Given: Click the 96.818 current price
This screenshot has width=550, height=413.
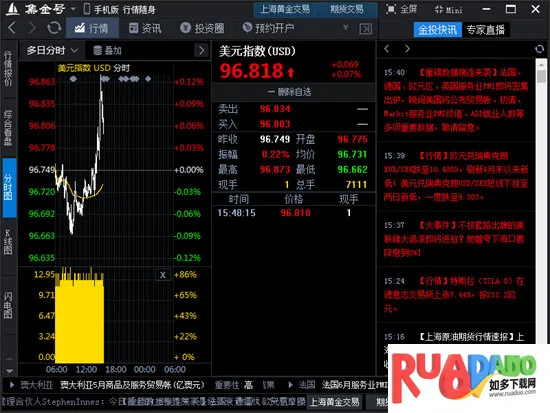Looking at the screenshot, I should 252,71.
